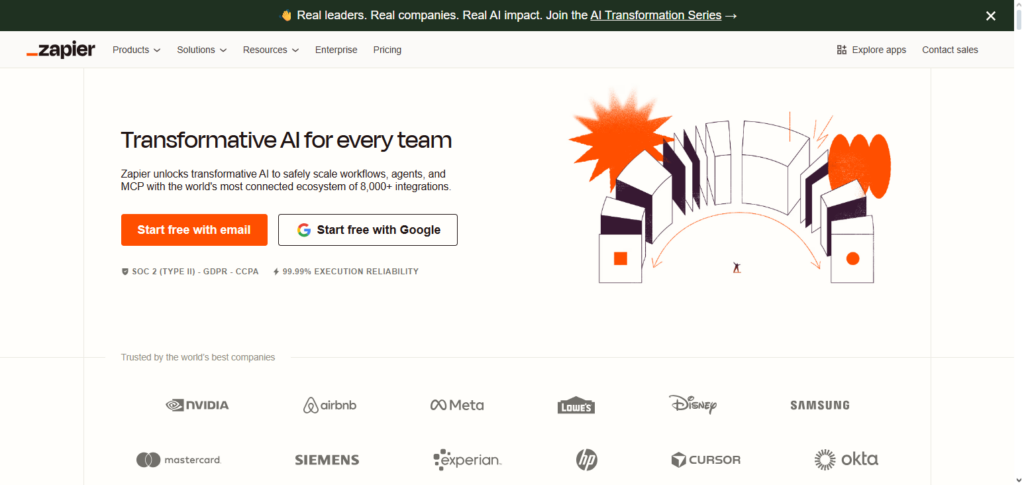Click the Samsung company logo

point(820,405)
